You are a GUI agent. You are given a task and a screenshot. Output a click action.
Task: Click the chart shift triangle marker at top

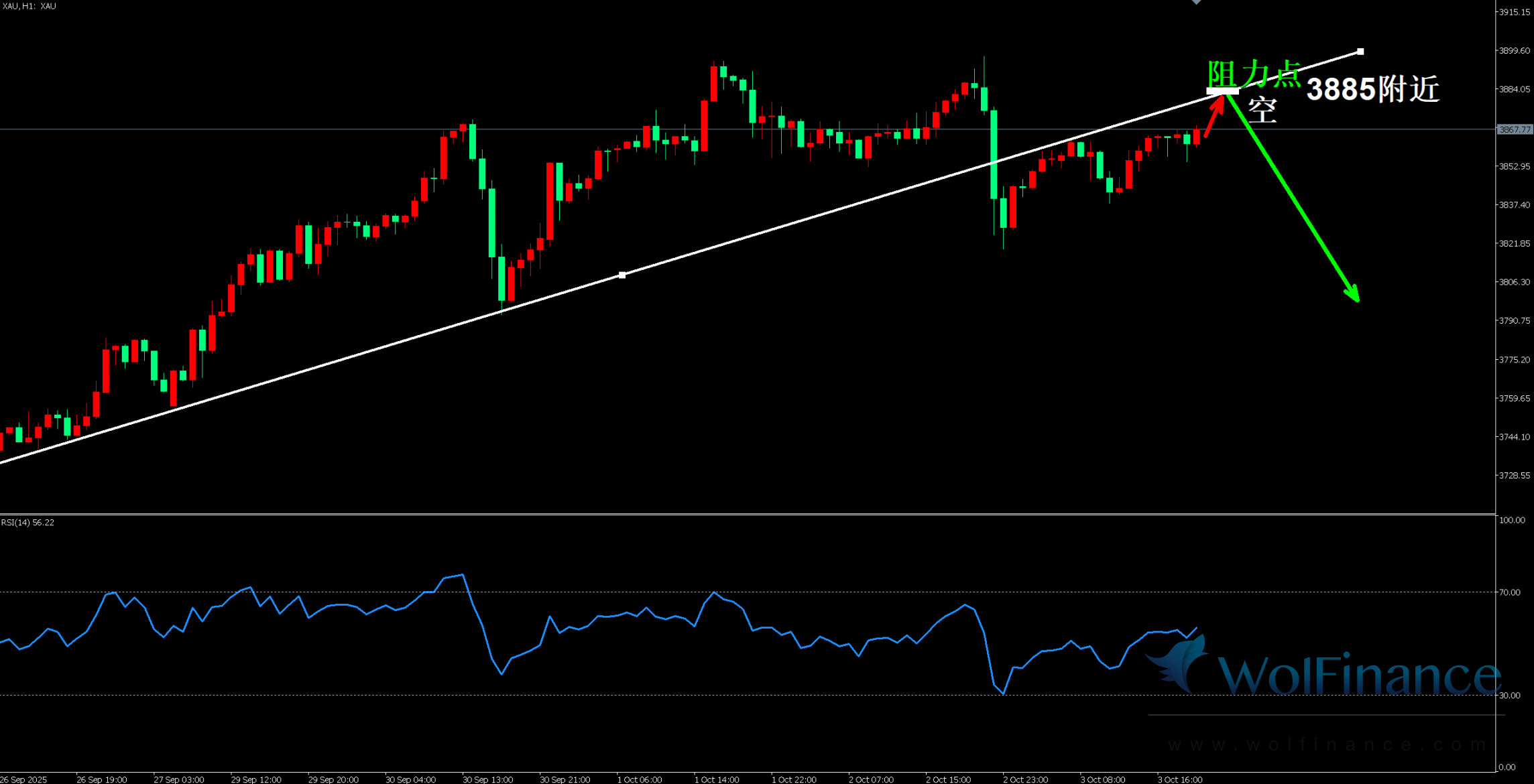pyautogui.click(x=1197, y=3)
